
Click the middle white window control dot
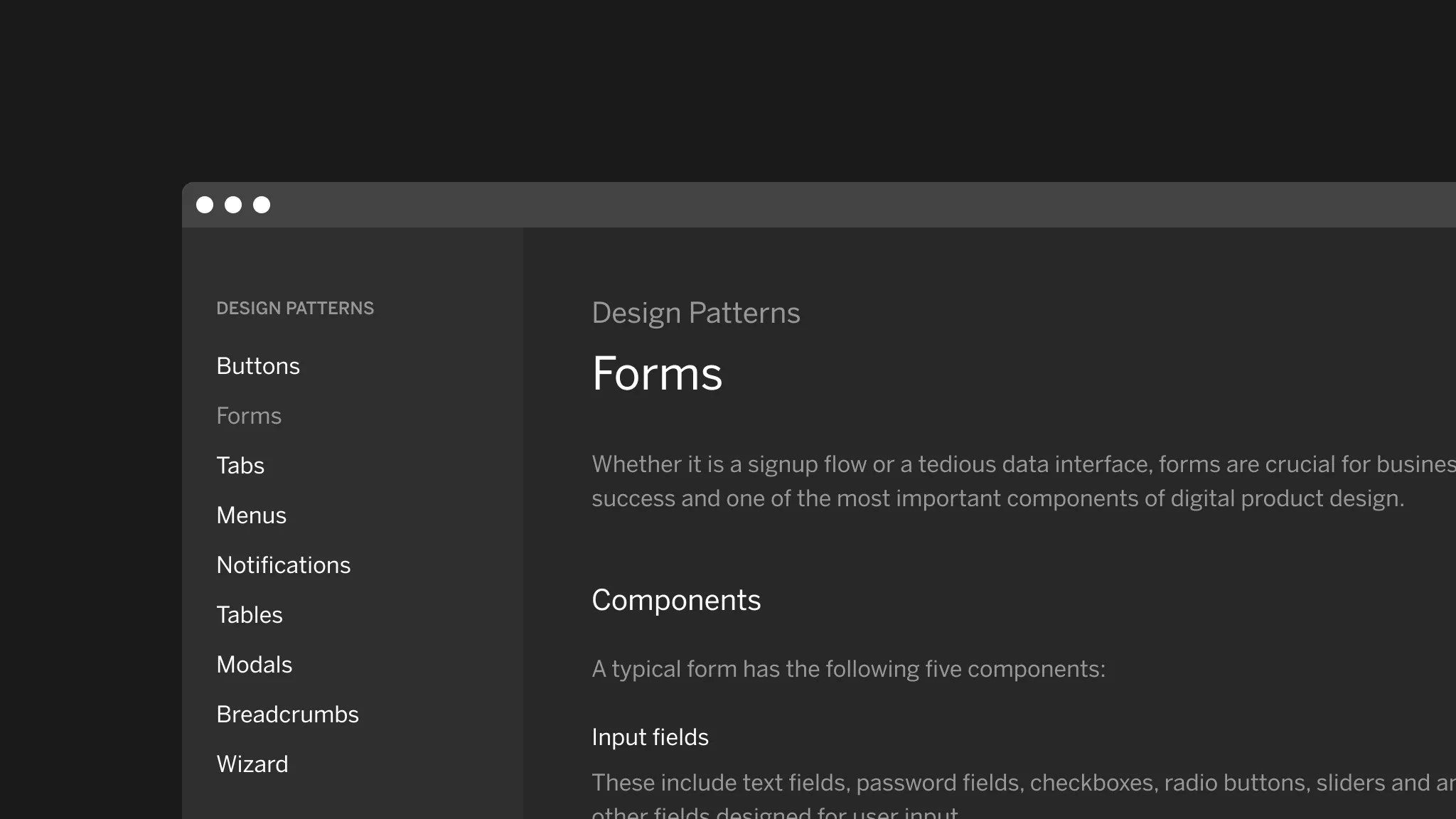pyautogui.click(x=233, y=205)
